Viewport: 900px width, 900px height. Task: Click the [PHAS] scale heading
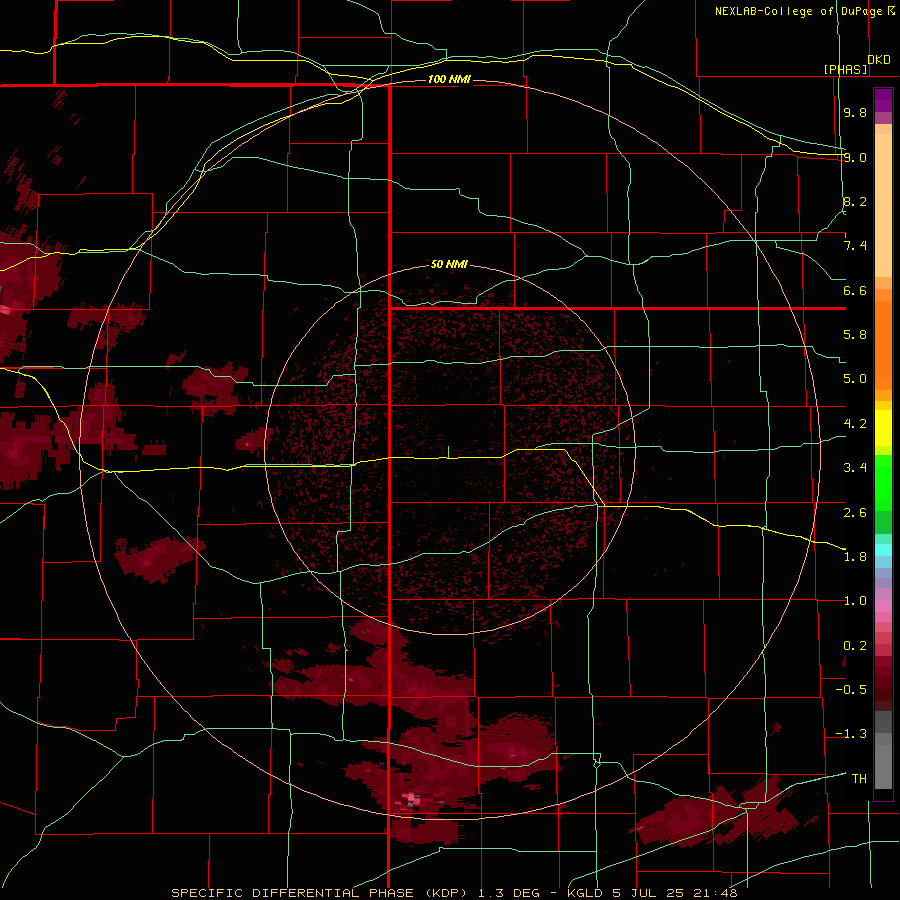pyautogui.click(x=845, y=69)
